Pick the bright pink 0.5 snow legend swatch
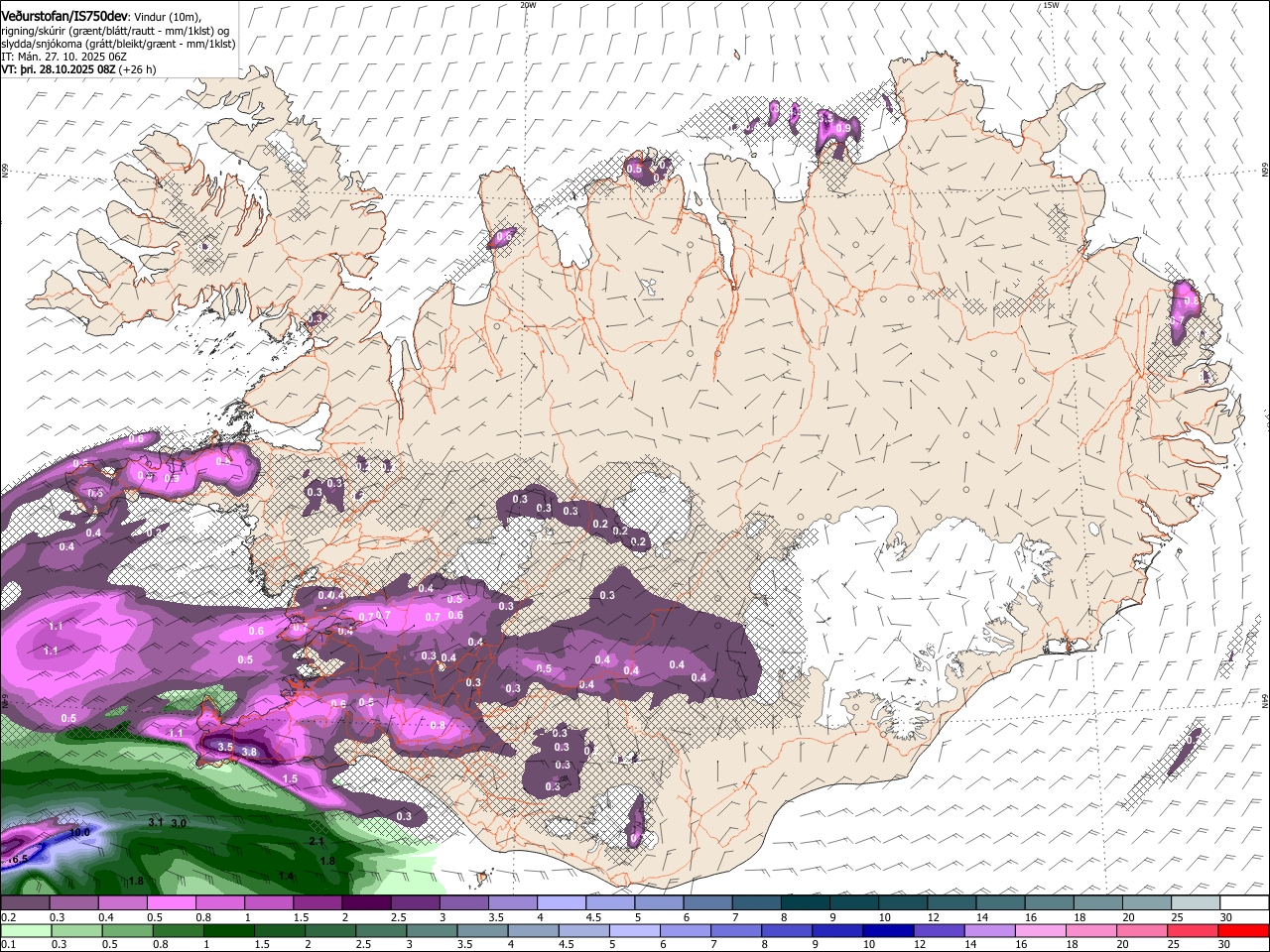This screenshot has width=1270, height=952. point(171,902)
